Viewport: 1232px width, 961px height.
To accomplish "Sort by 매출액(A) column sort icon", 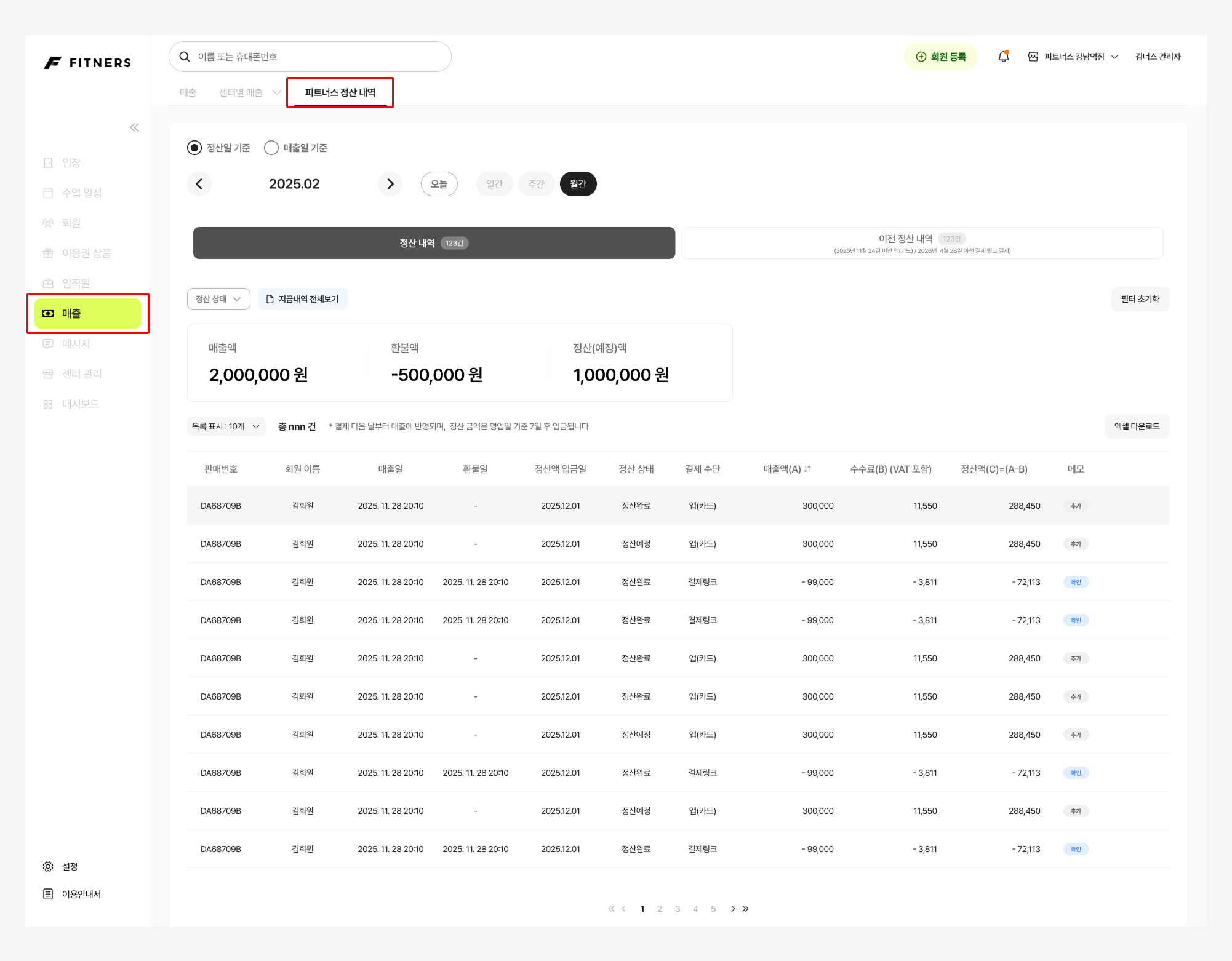I will click(807, 469).
